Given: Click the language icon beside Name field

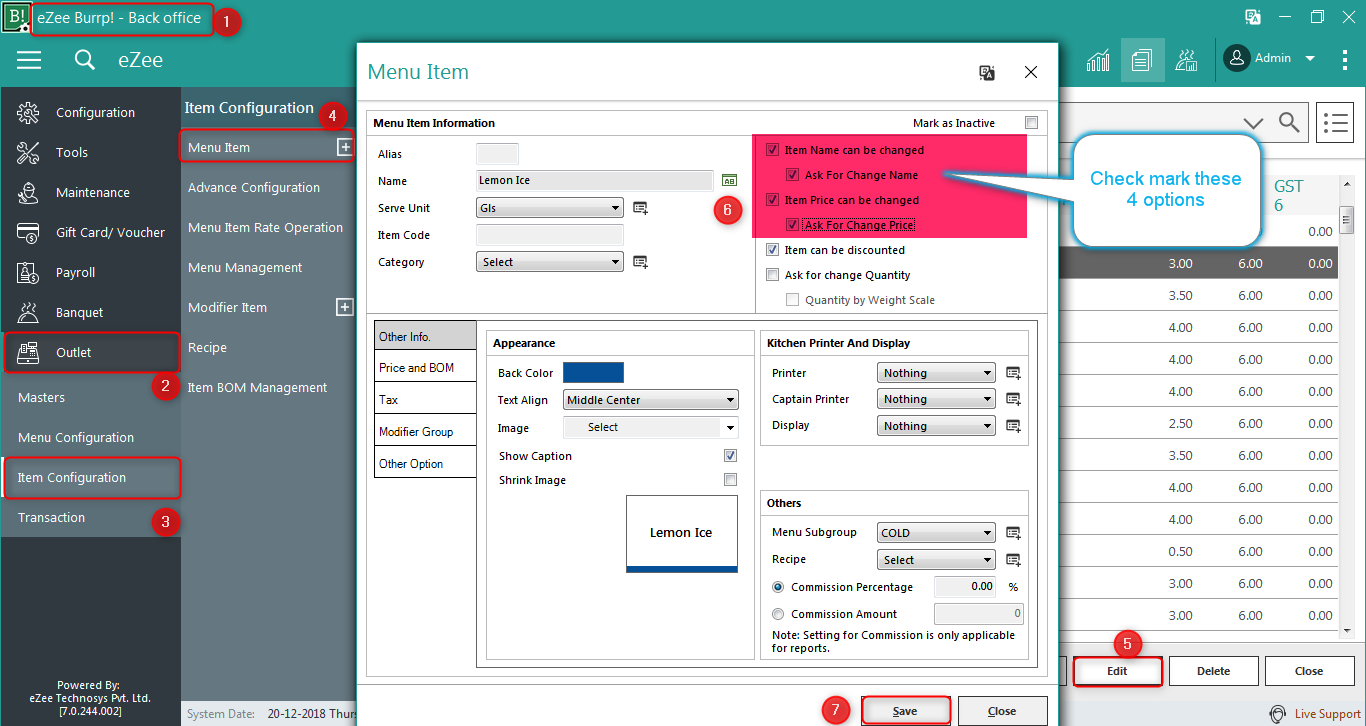Looking at the screenshot, I should coord(729,180).
